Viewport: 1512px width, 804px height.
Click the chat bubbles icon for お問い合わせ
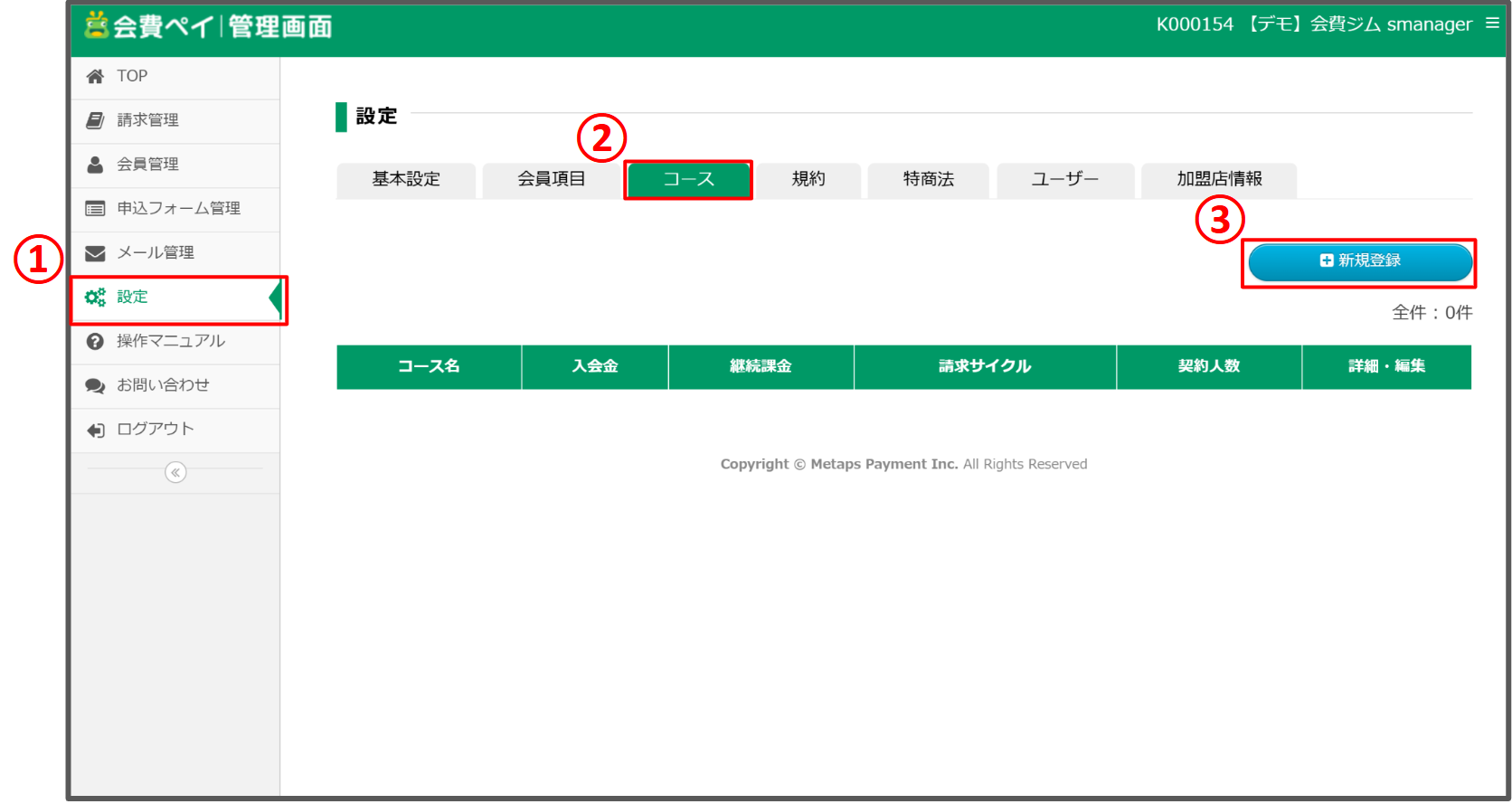pyautogui.click(x=95, y=386)
